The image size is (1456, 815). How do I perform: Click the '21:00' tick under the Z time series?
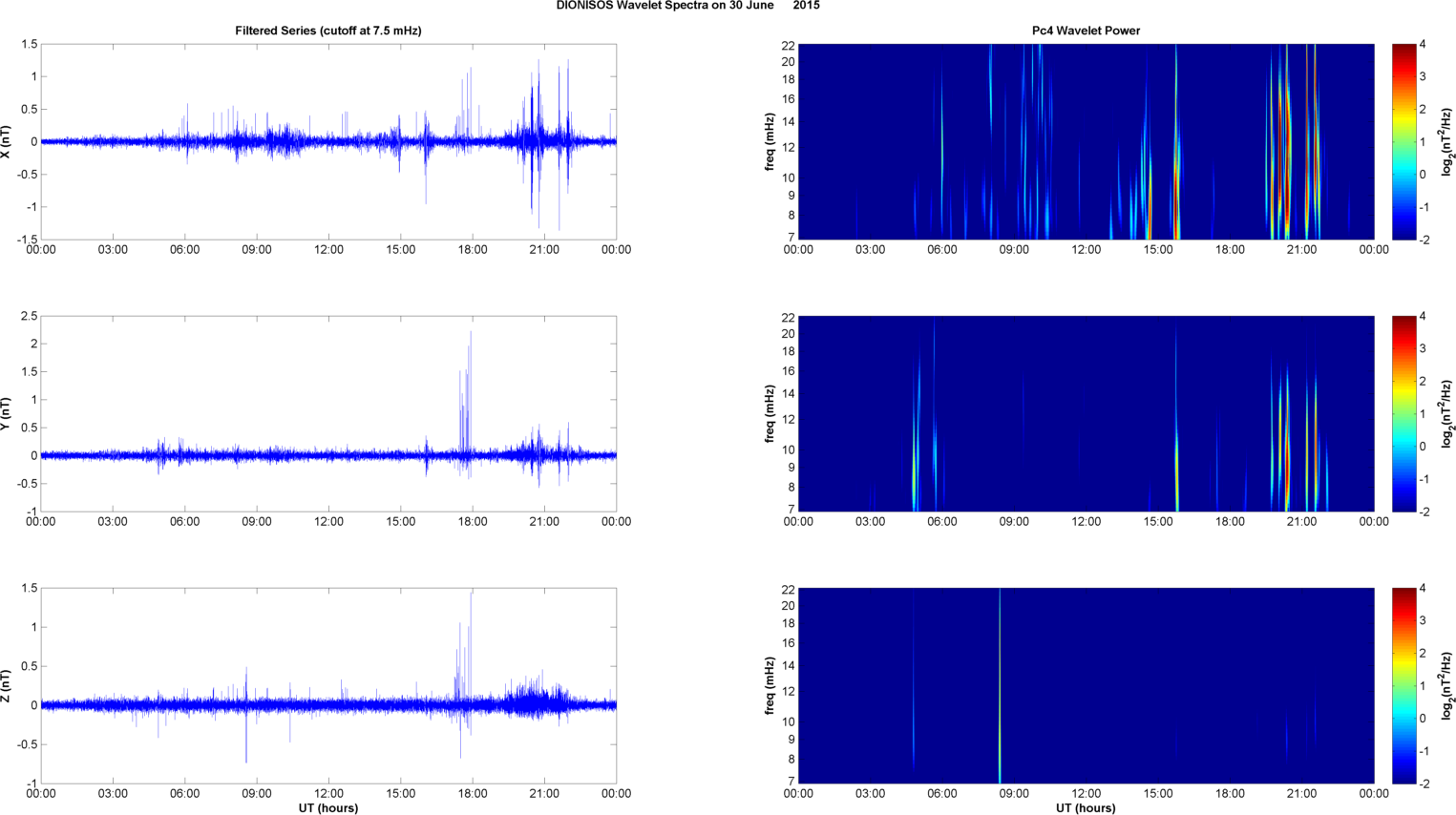(544, 794)
